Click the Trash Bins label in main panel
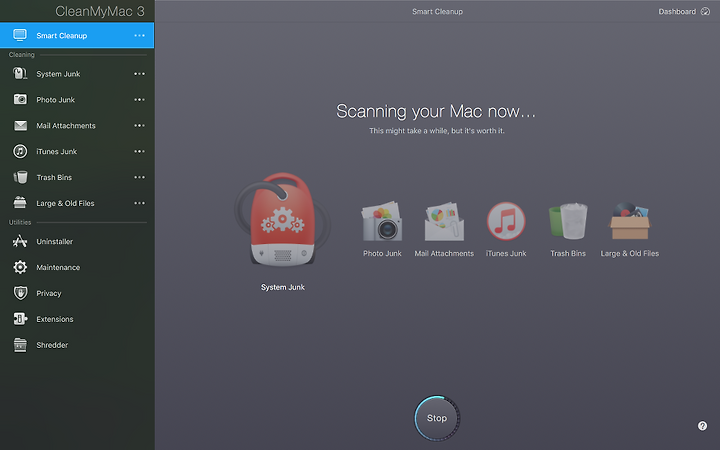This screenshot has height=450, width=720. (568, 253)
